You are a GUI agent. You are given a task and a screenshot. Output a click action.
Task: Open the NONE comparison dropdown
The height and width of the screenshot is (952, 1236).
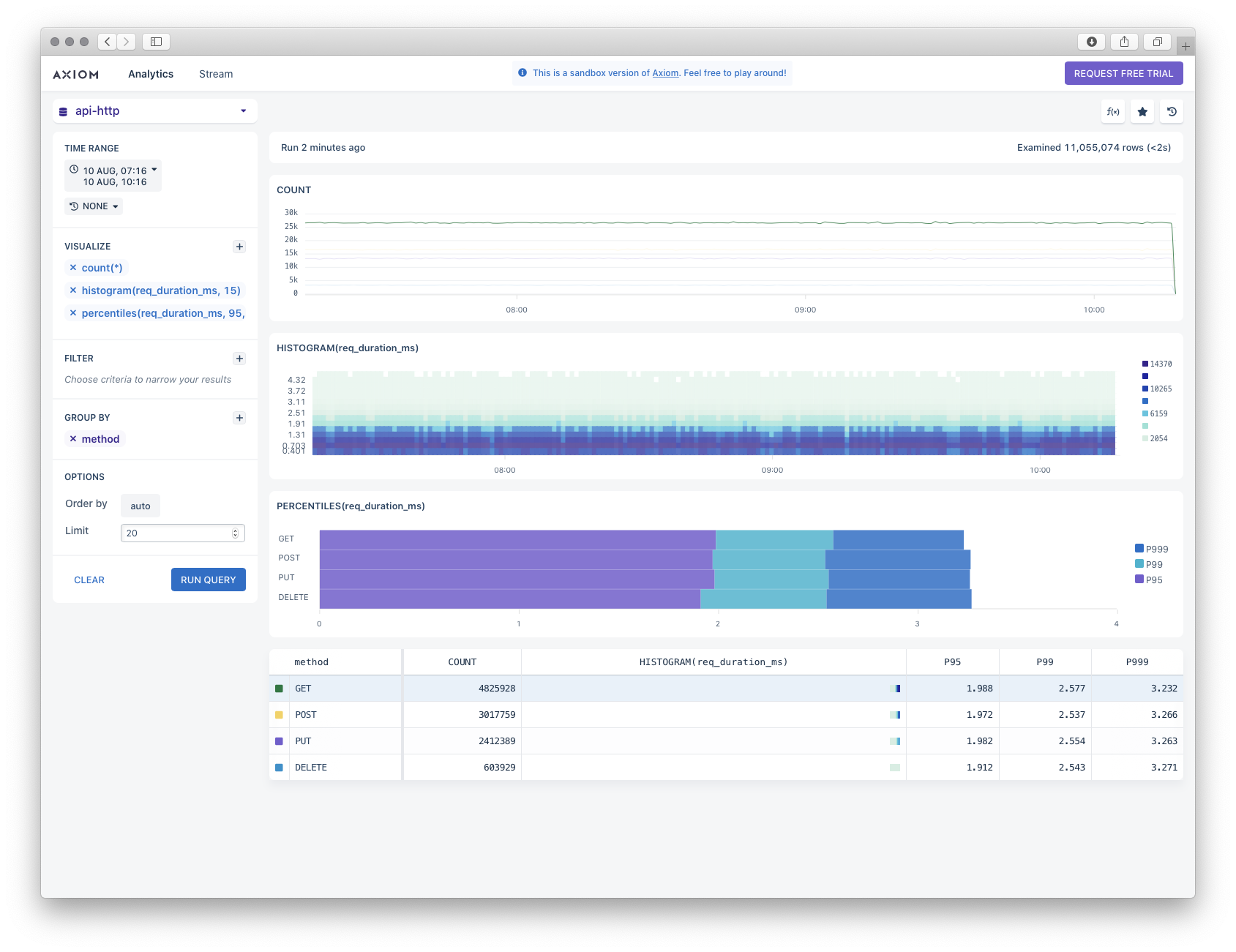94,206
